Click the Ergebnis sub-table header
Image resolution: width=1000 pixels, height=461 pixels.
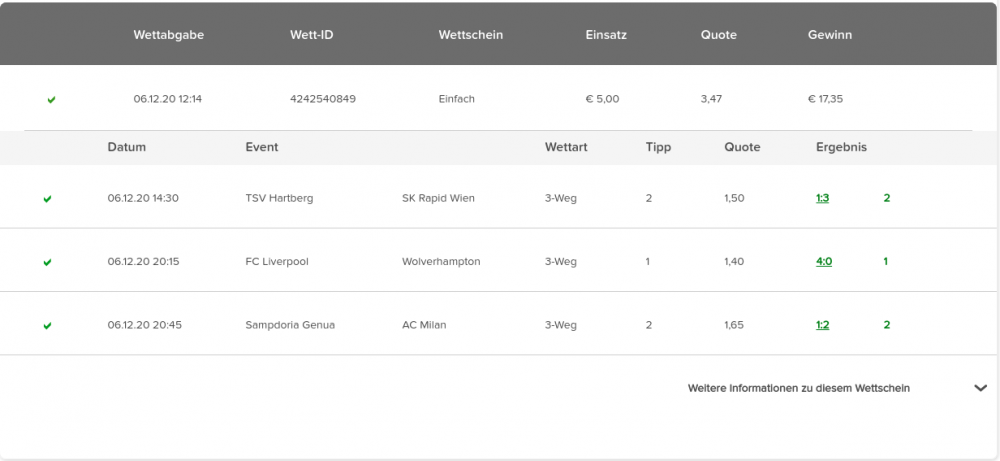click(x=841, y=147)
